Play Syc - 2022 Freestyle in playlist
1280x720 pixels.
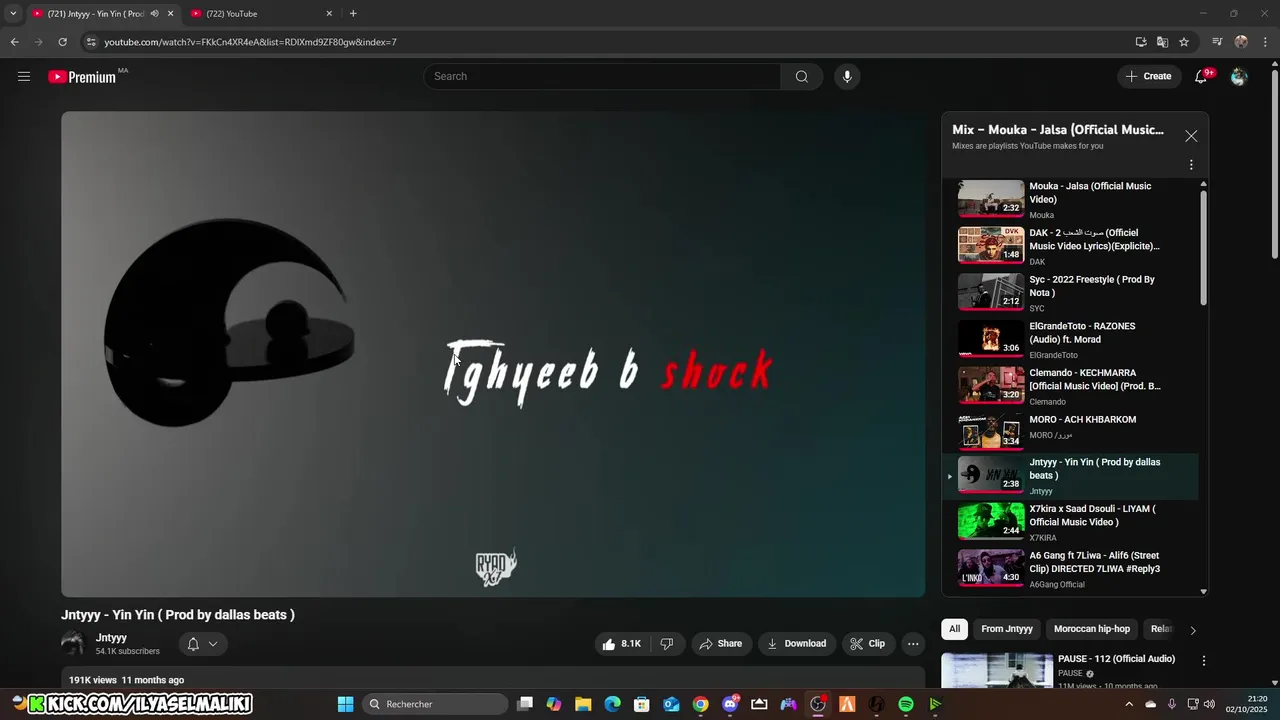tap(1070, 293)
